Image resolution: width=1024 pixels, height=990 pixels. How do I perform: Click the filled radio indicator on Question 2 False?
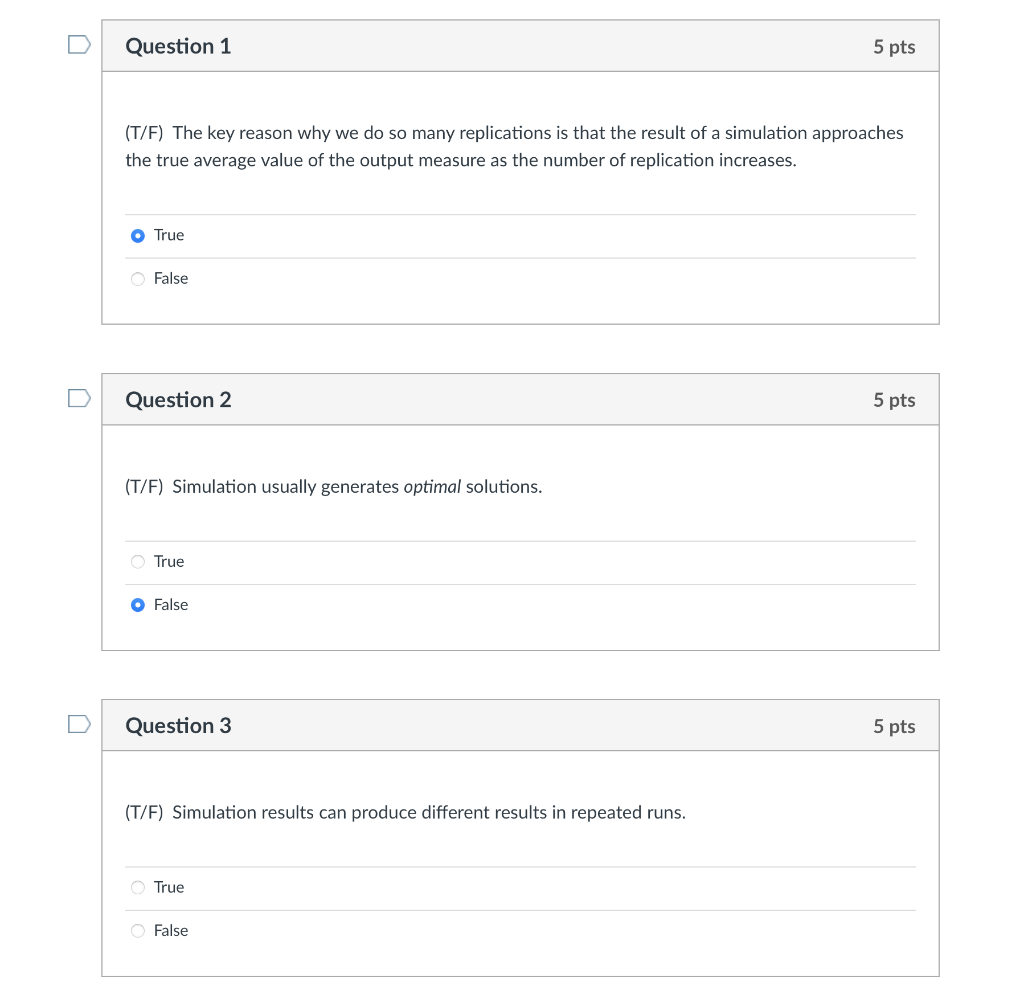click(138, 604)
